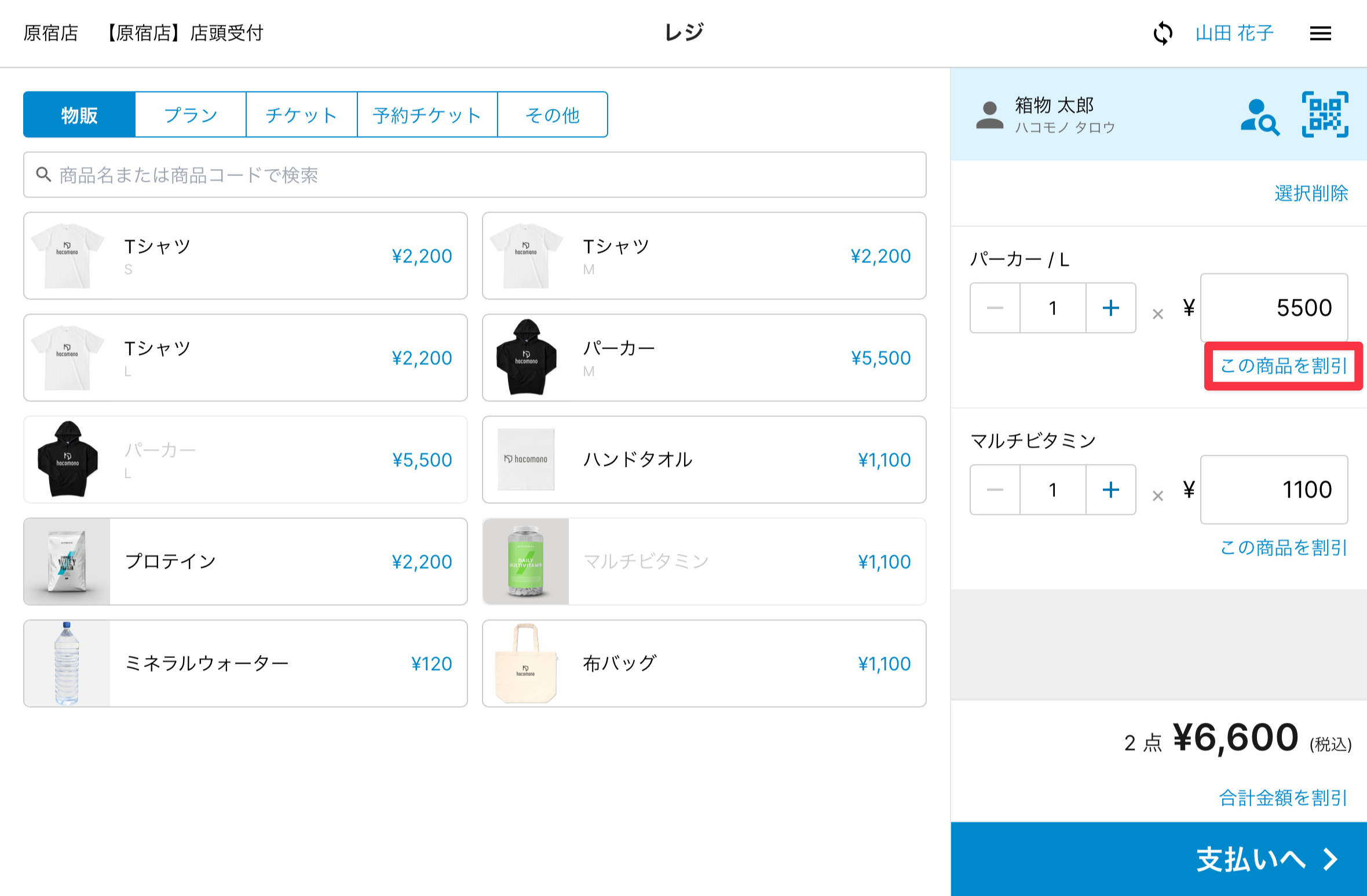Increase パーカー / L quantity with plus
The height and width of the screenshot is (896, 1367).
1110,308
